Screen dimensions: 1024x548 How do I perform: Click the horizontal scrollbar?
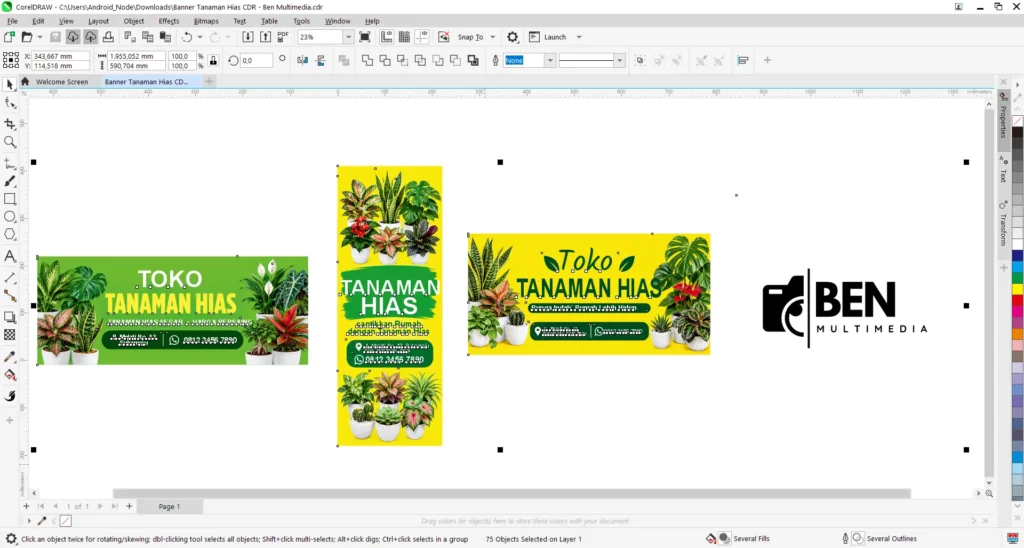pyautogui.click(x=511, y=494)
